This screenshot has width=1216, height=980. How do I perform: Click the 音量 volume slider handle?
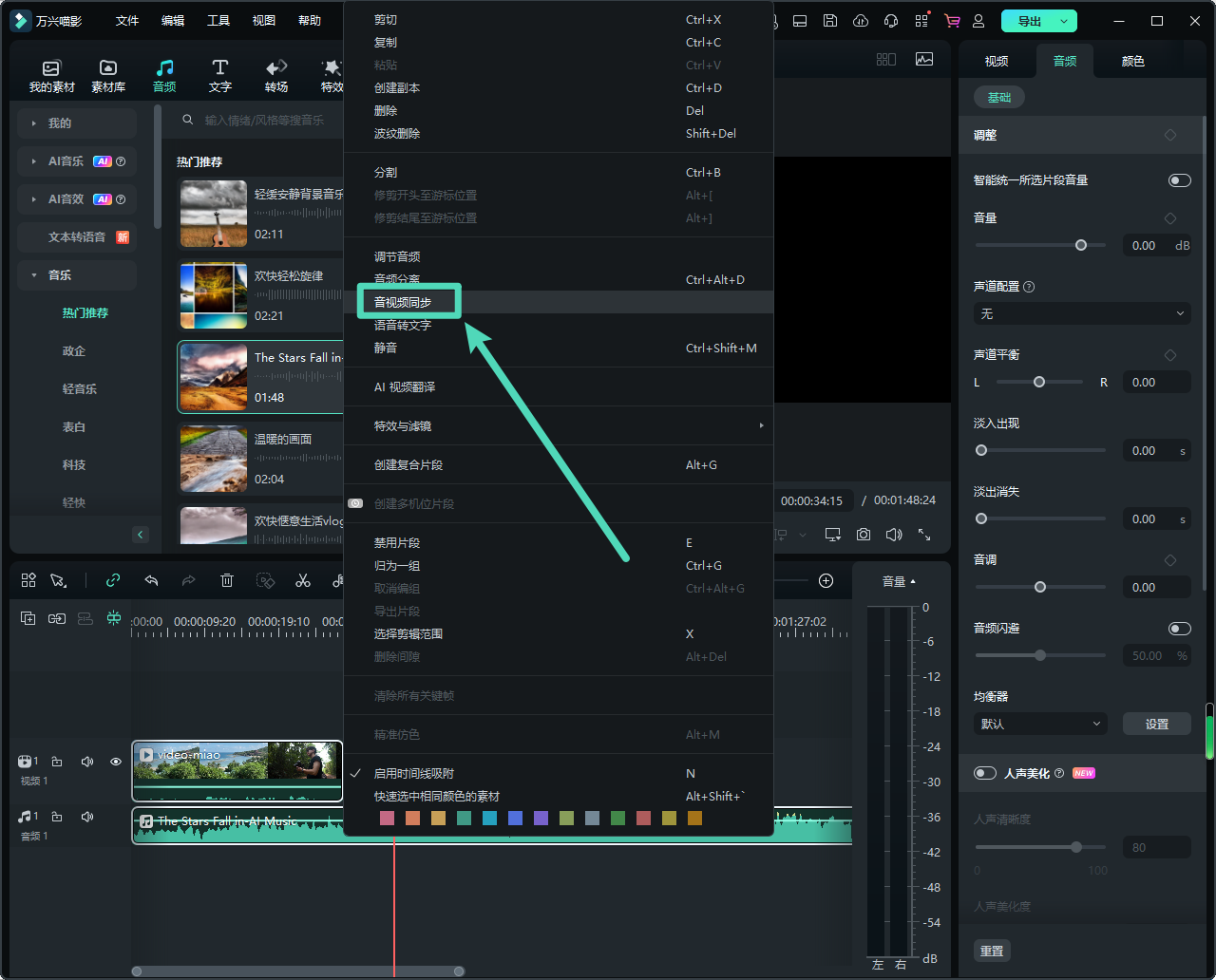[1081, 245]
